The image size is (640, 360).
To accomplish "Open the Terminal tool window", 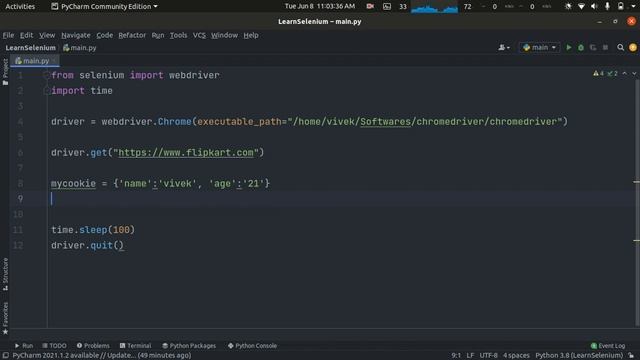I will click(135, 346).
